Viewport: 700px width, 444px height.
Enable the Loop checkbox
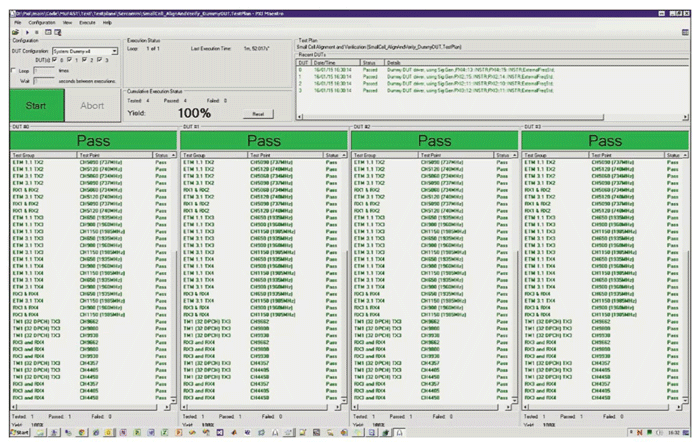13,71
